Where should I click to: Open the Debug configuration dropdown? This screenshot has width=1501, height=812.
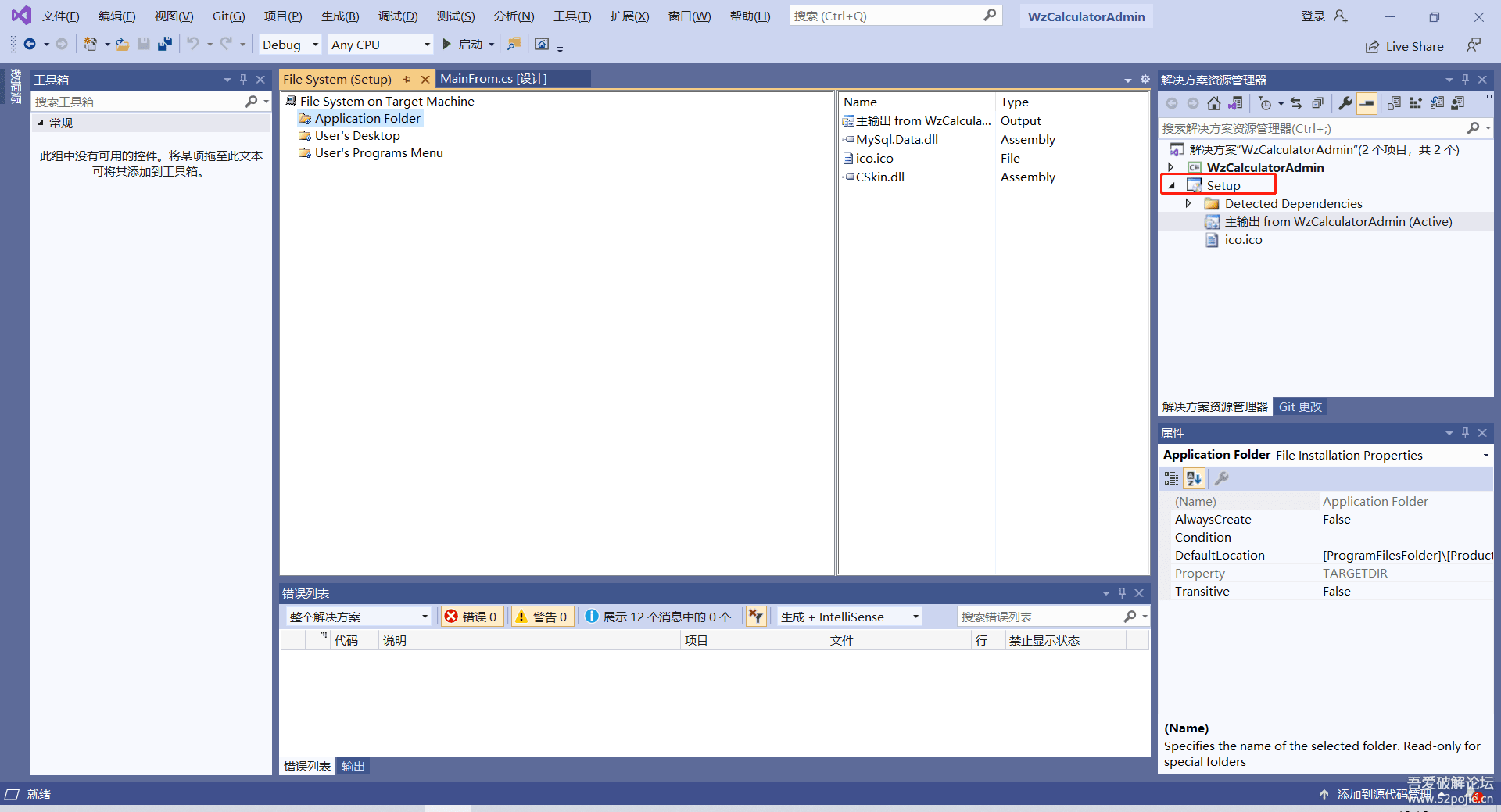[290, 45]
